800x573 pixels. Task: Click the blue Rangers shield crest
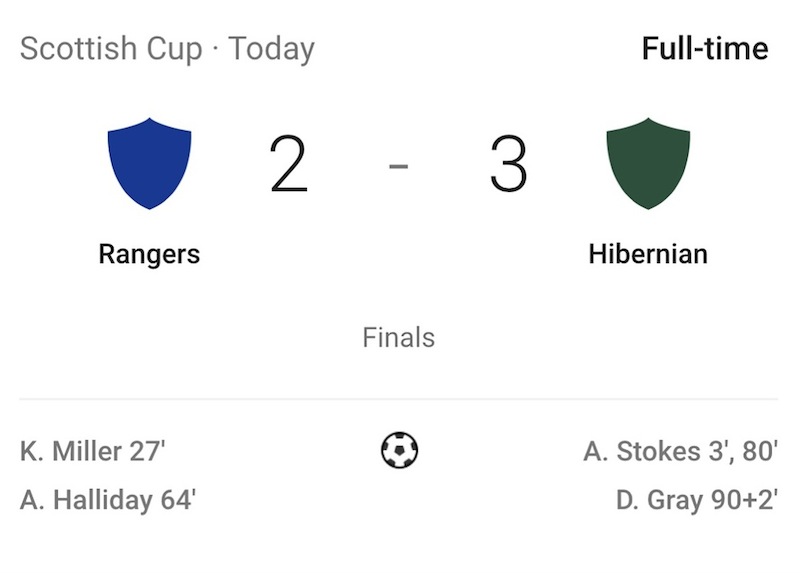pyautogui.click(x=149, y=163)
